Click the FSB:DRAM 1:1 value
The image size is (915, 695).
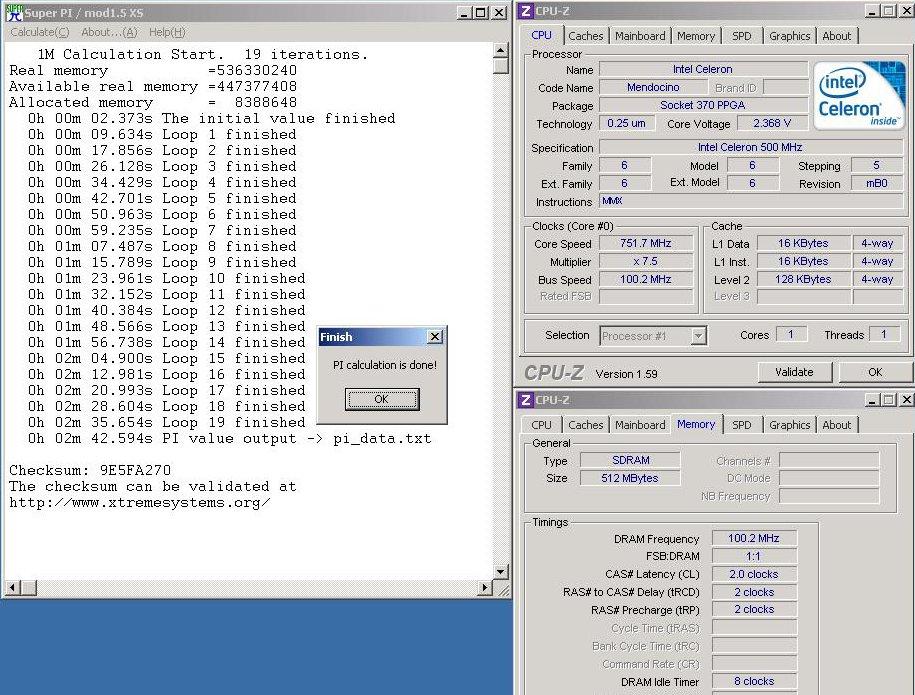pos(754,557)
